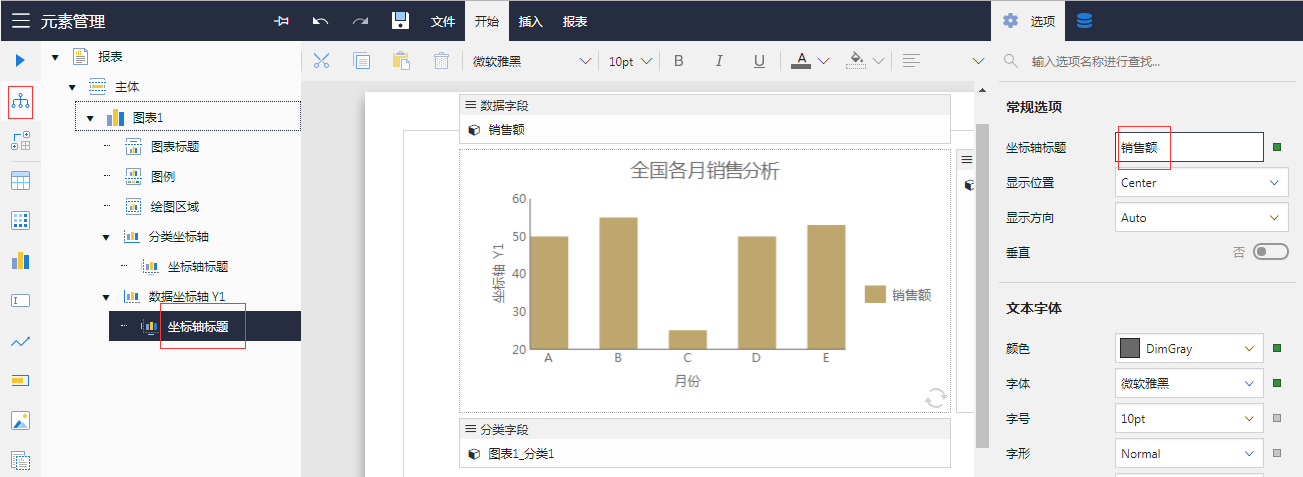Click the redo arrow icon

[x=360, y=21]
